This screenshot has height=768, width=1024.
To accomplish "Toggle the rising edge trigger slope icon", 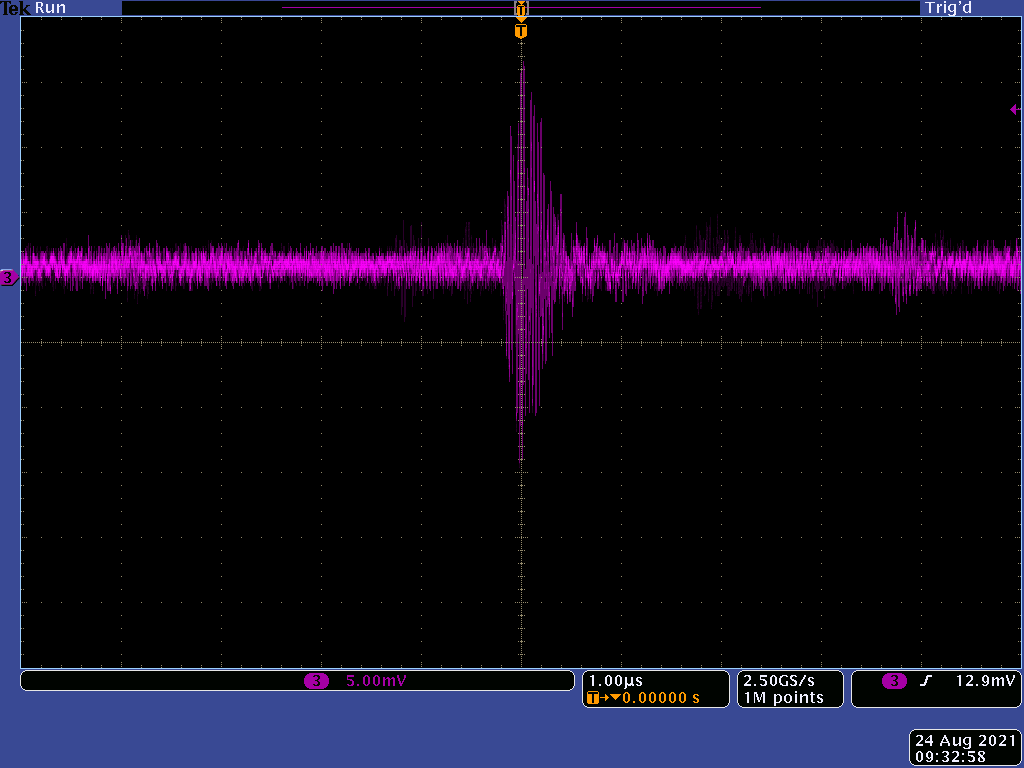I will (926, 681).
